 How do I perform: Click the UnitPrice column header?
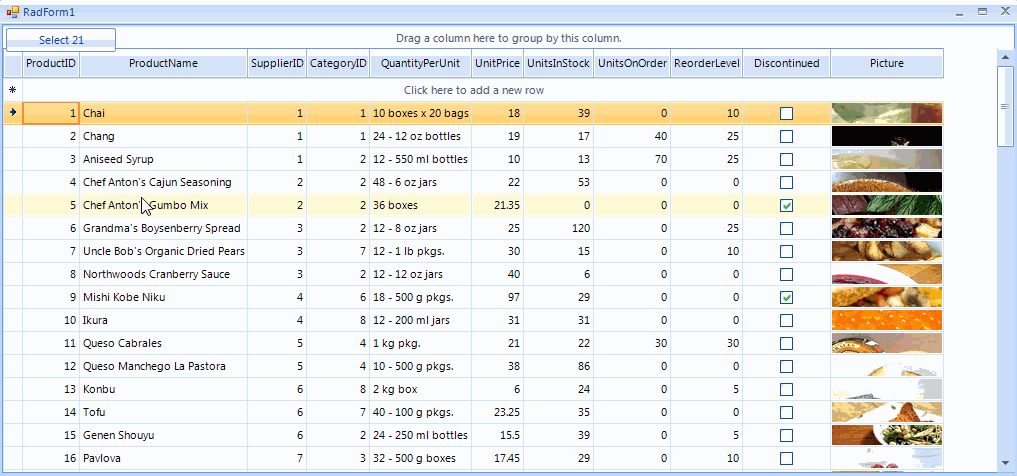click(497, 64)
